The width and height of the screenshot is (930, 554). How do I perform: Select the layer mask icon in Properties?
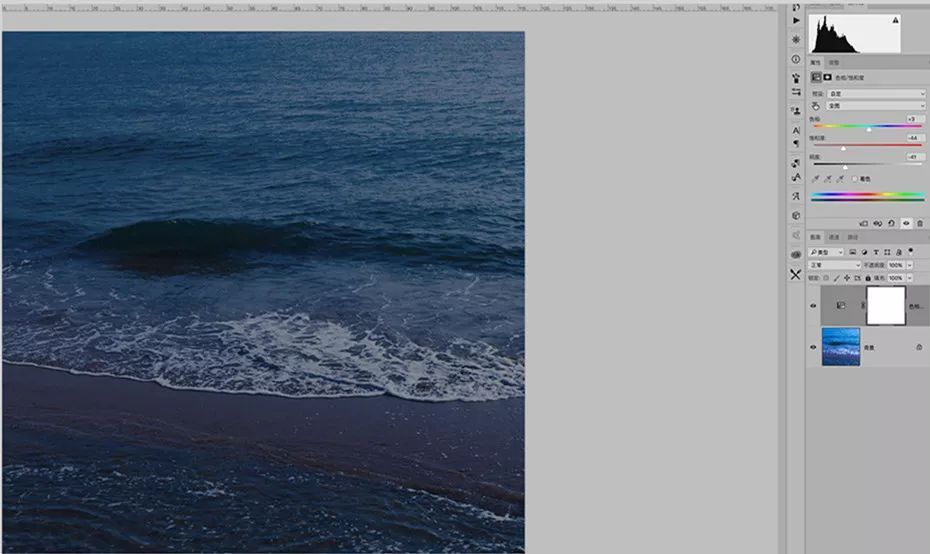coord(828,77)
